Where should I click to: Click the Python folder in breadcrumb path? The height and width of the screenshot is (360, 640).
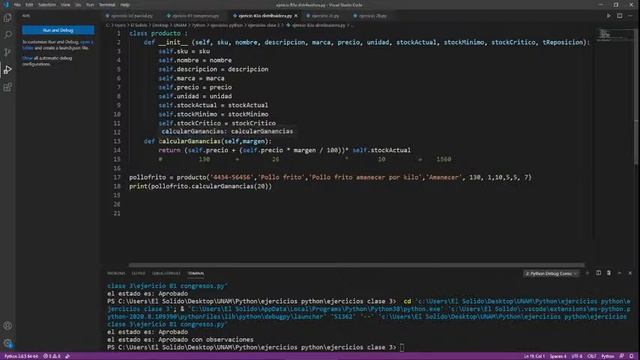(199, 25)
